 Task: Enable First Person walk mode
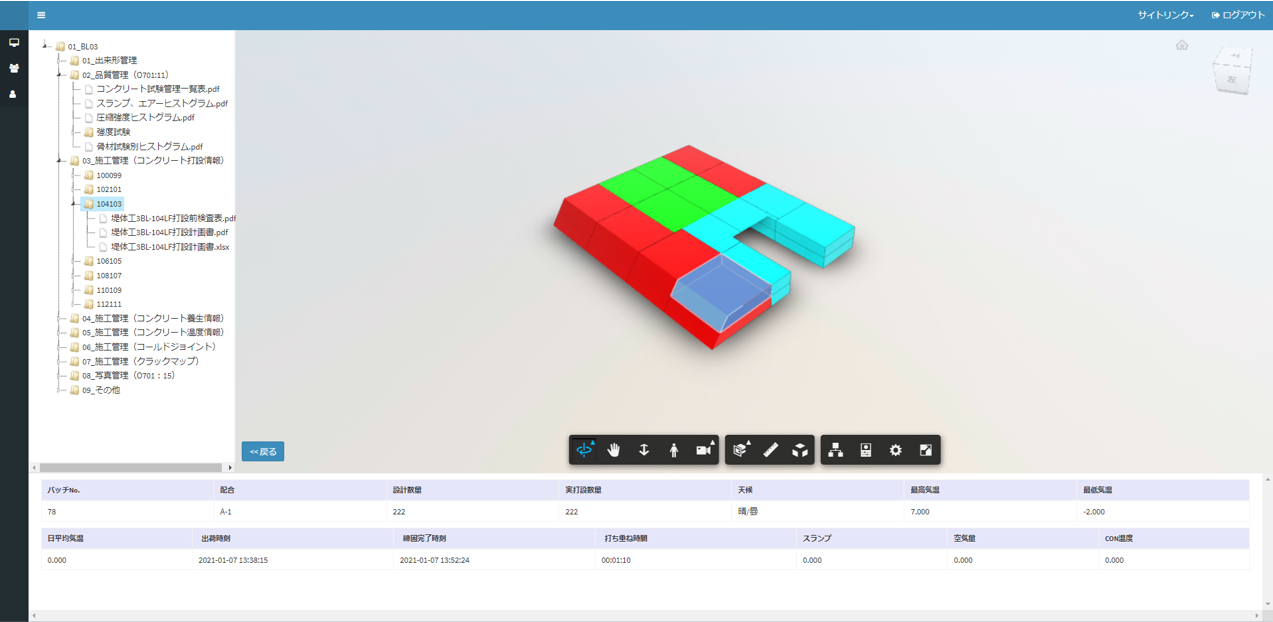tap(674, 450)
